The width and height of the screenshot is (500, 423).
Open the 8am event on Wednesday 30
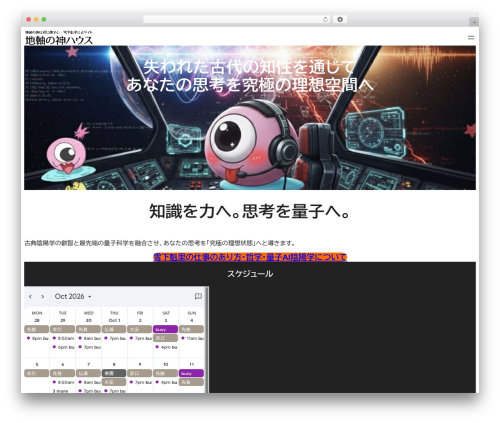click(89, 338)
